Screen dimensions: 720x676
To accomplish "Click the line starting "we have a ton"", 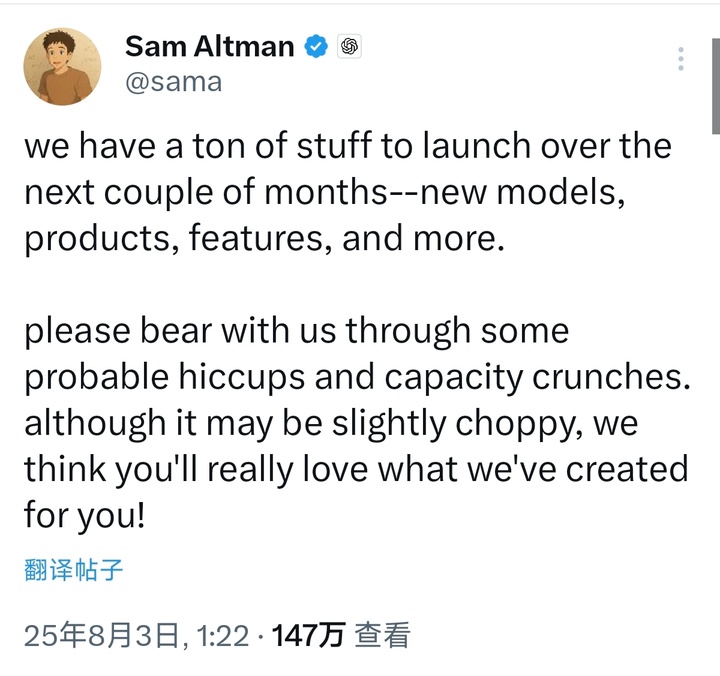I will coord(347,146).
